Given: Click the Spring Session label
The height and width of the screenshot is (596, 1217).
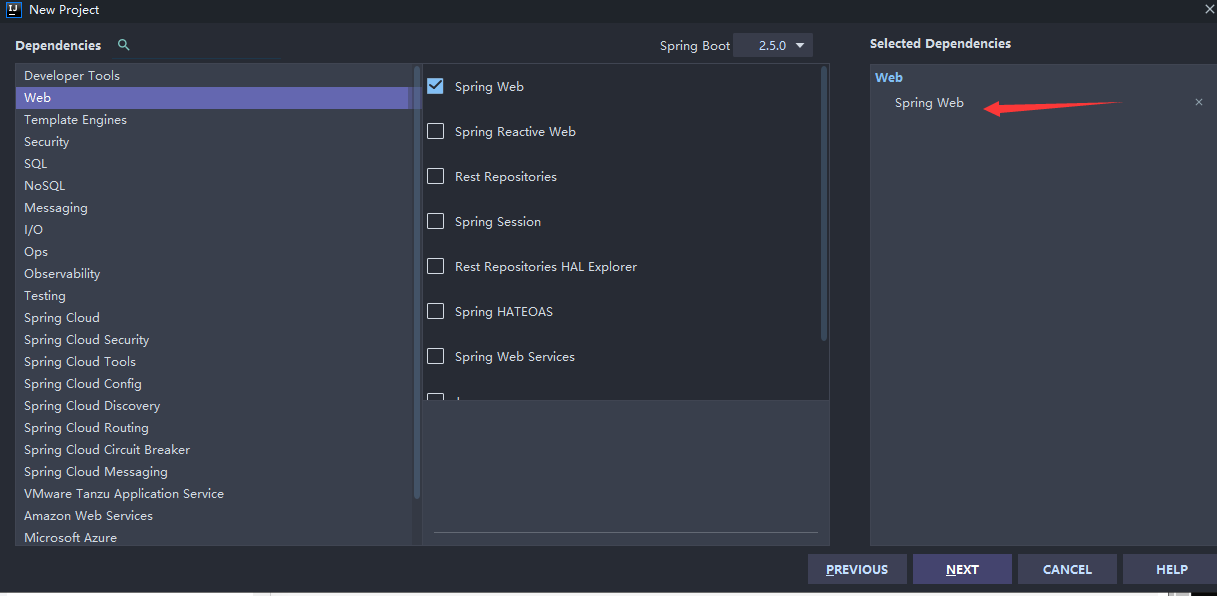Looking at the screenshot, I should (x=498, y=222).
